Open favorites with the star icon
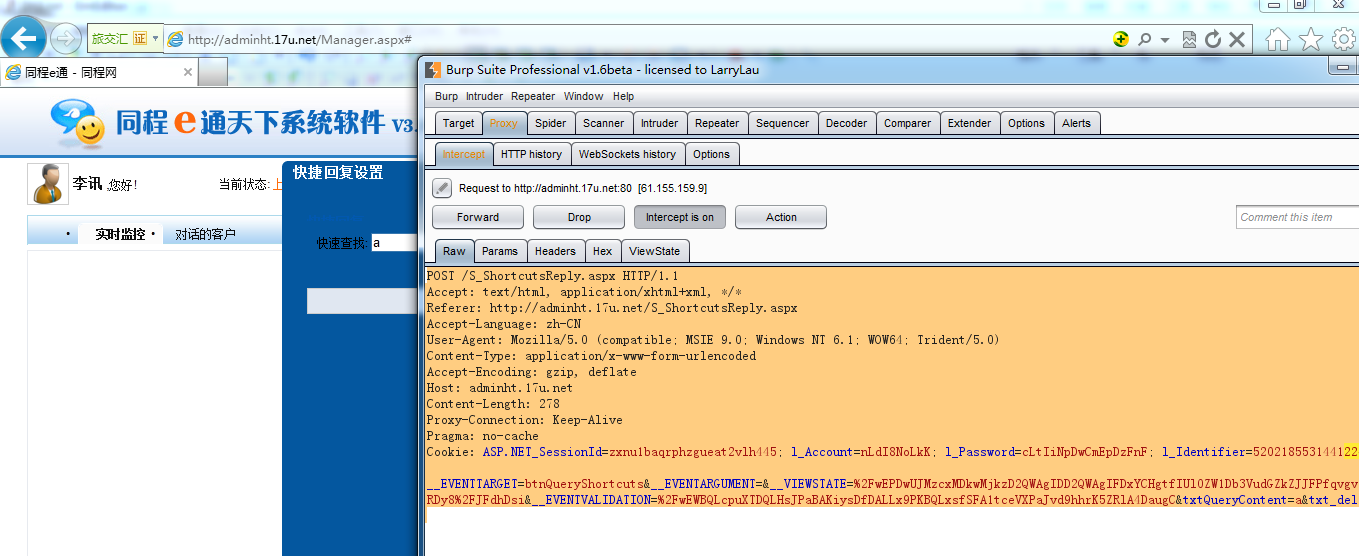 [1310, 39]
